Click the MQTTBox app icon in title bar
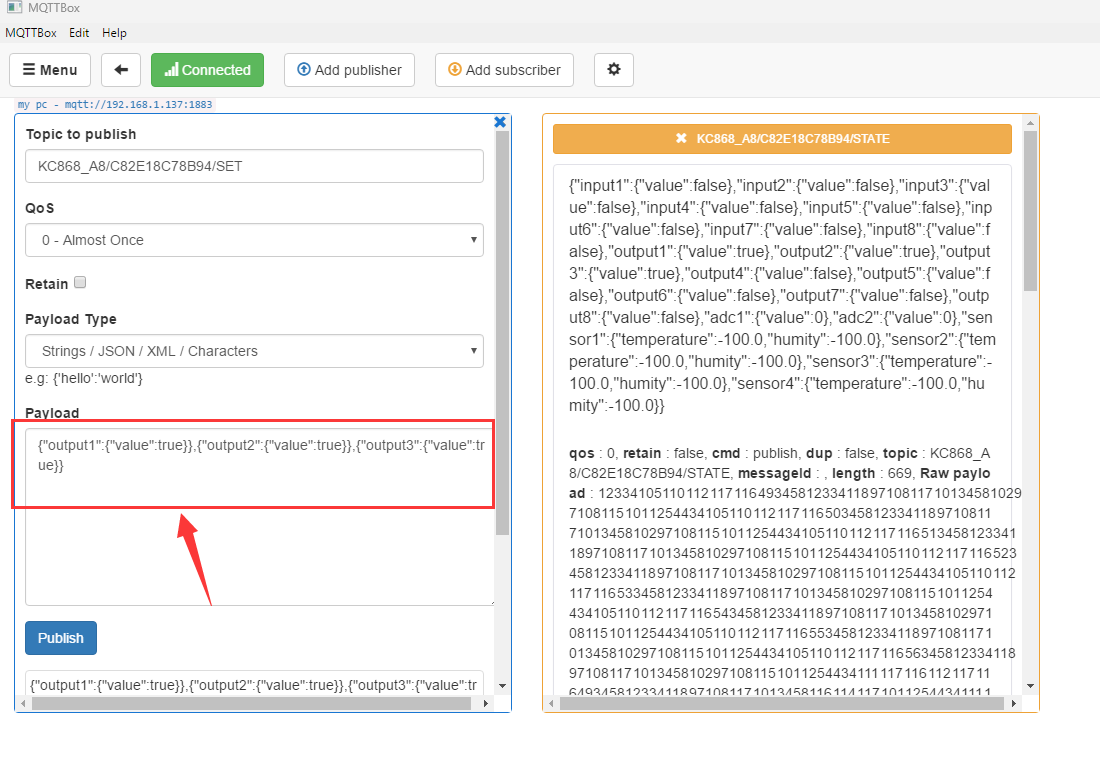1100x767 pixels. tap(14, 8)
